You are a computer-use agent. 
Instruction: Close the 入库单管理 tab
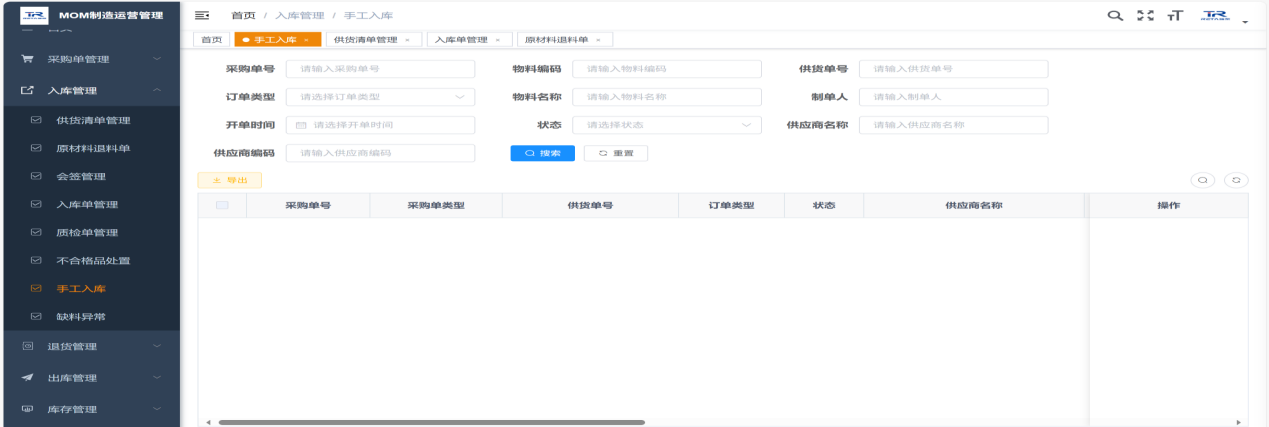coord(498,40)
